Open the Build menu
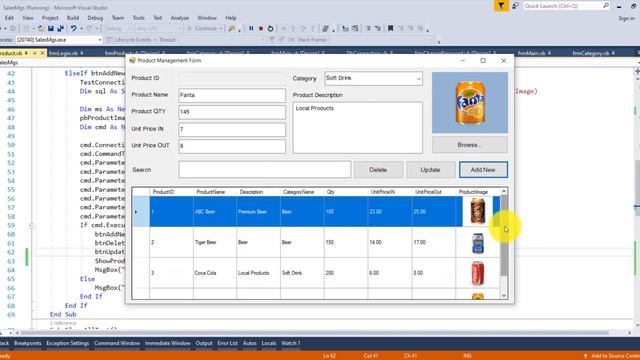The height and width of the screenshot is (360, 640). point(73,18)
